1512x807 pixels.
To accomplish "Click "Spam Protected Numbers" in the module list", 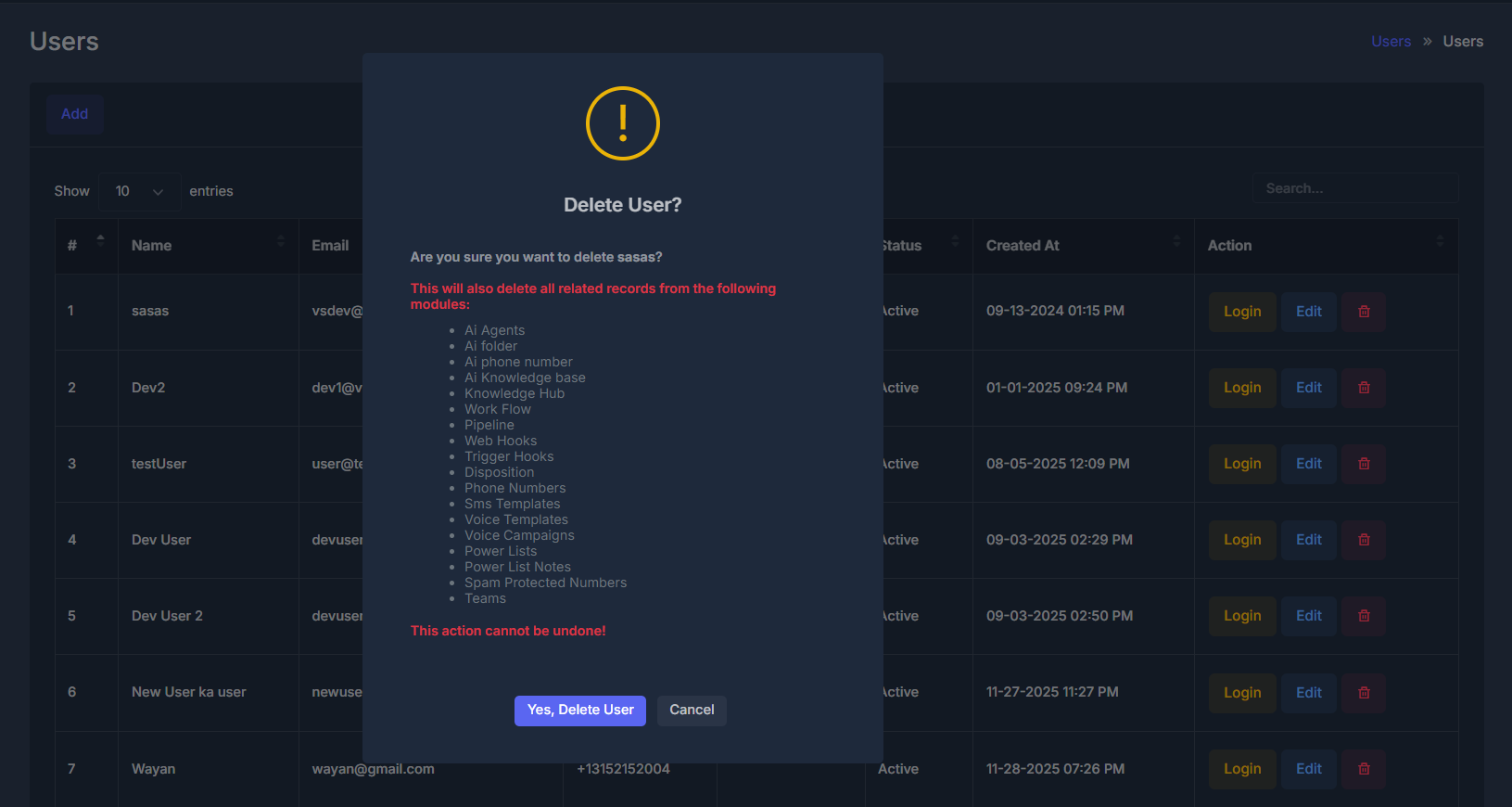I will 545,583.
